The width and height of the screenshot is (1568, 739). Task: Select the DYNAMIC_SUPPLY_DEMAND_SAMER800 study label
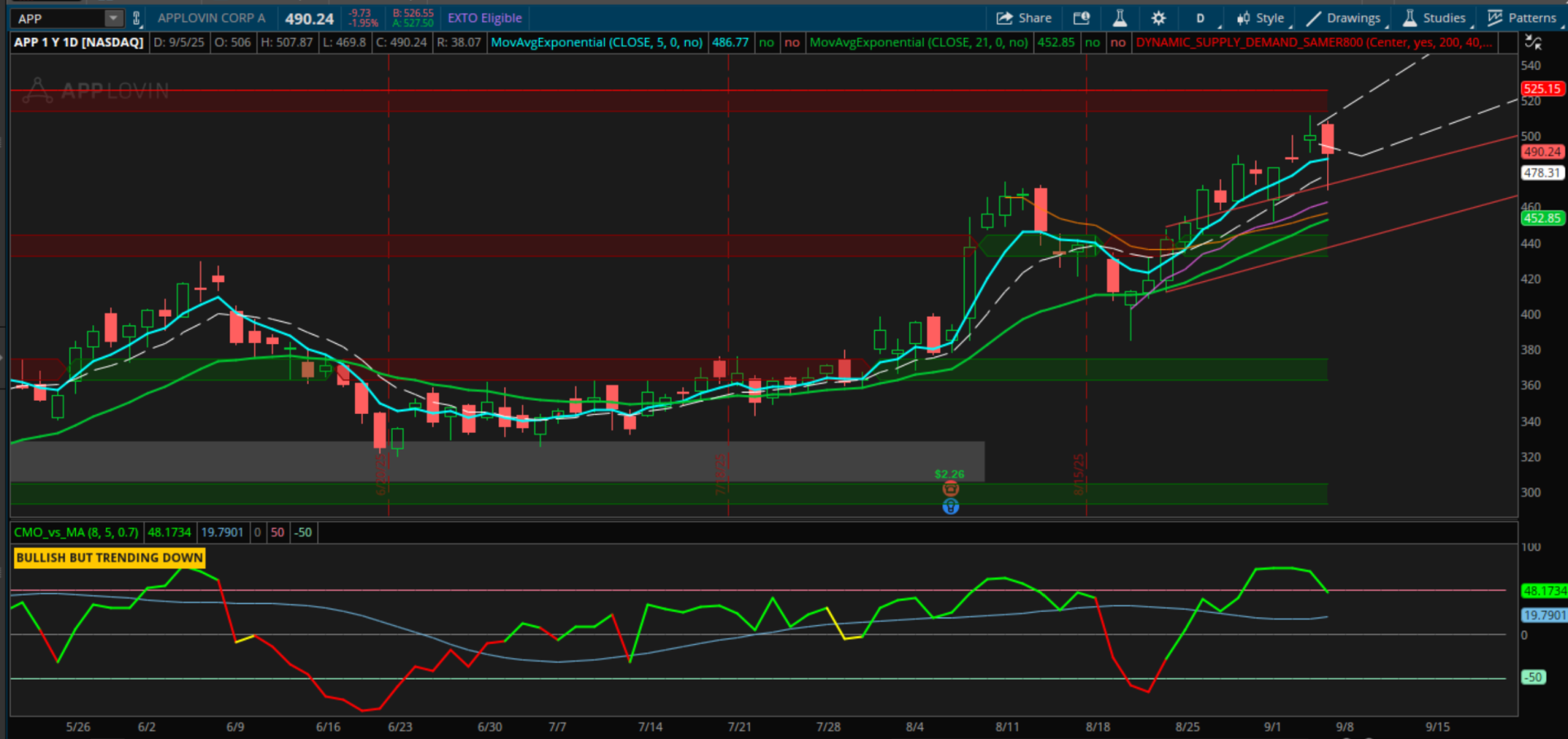coord(1313,42)
